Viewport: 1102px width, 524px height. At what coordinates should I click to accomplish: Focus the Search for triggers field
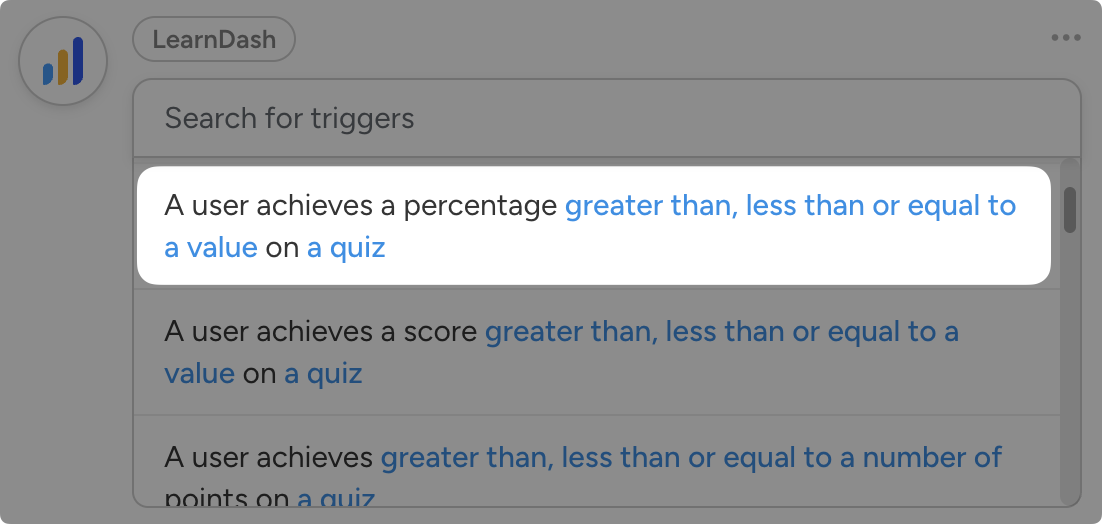click(606, 118)
